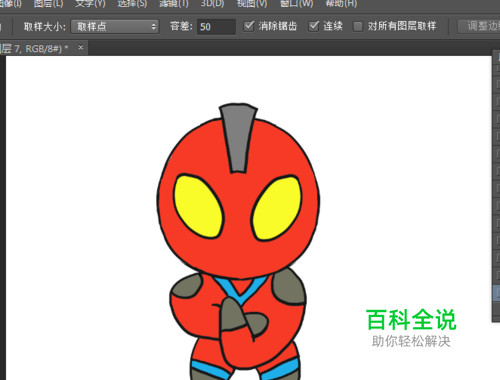Enable the 对所有图层取样 checkbox

(358, 26)
